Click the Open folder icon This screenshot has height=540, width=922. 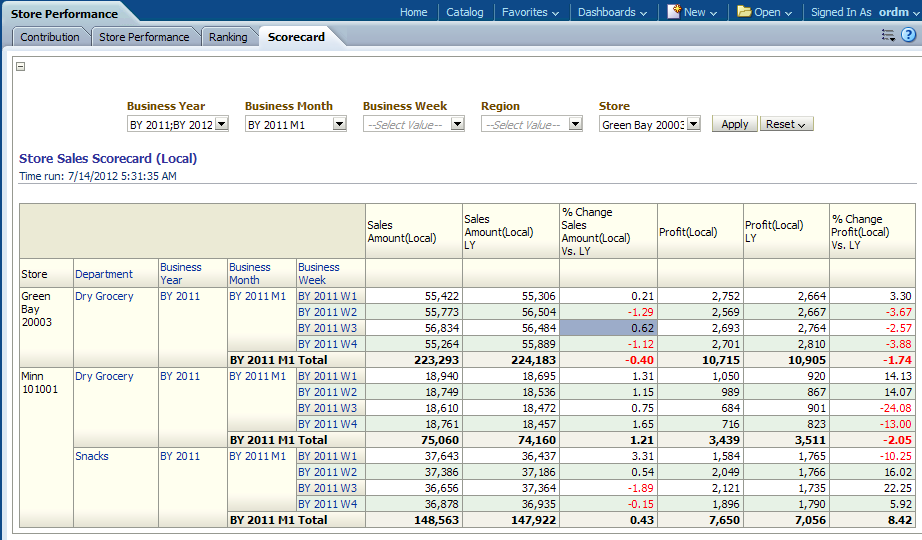tap(744, 12)
